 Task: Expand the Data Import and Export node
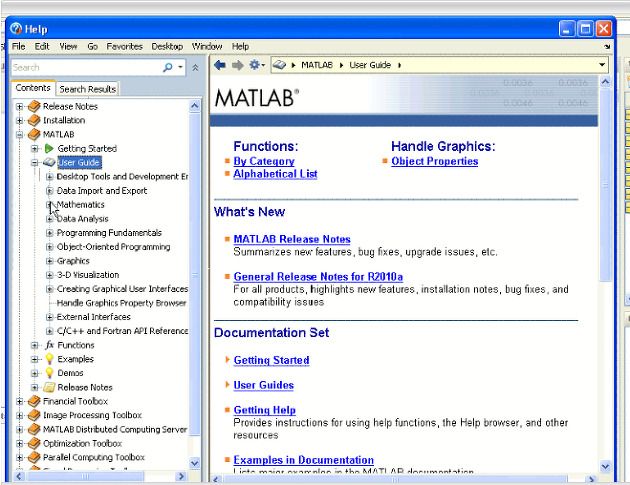[49, 191]
